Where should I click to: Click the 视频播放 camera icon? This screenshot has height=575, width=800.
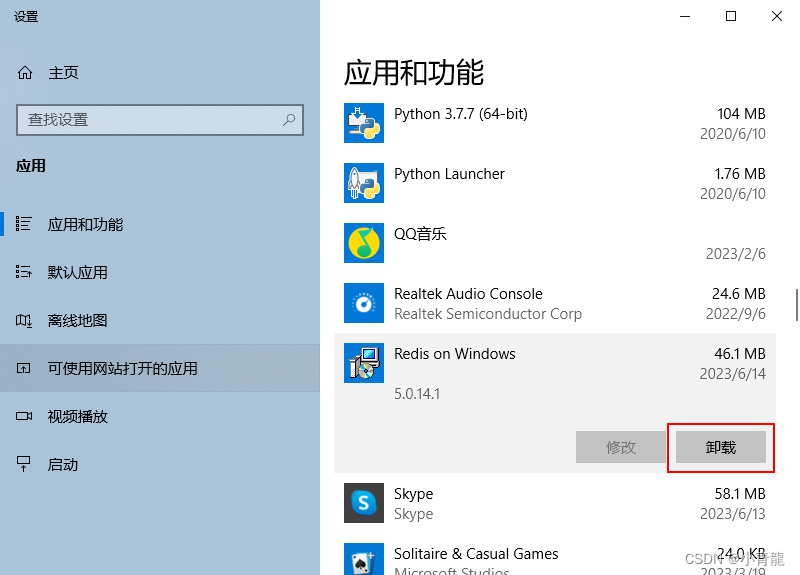point(23,416)
